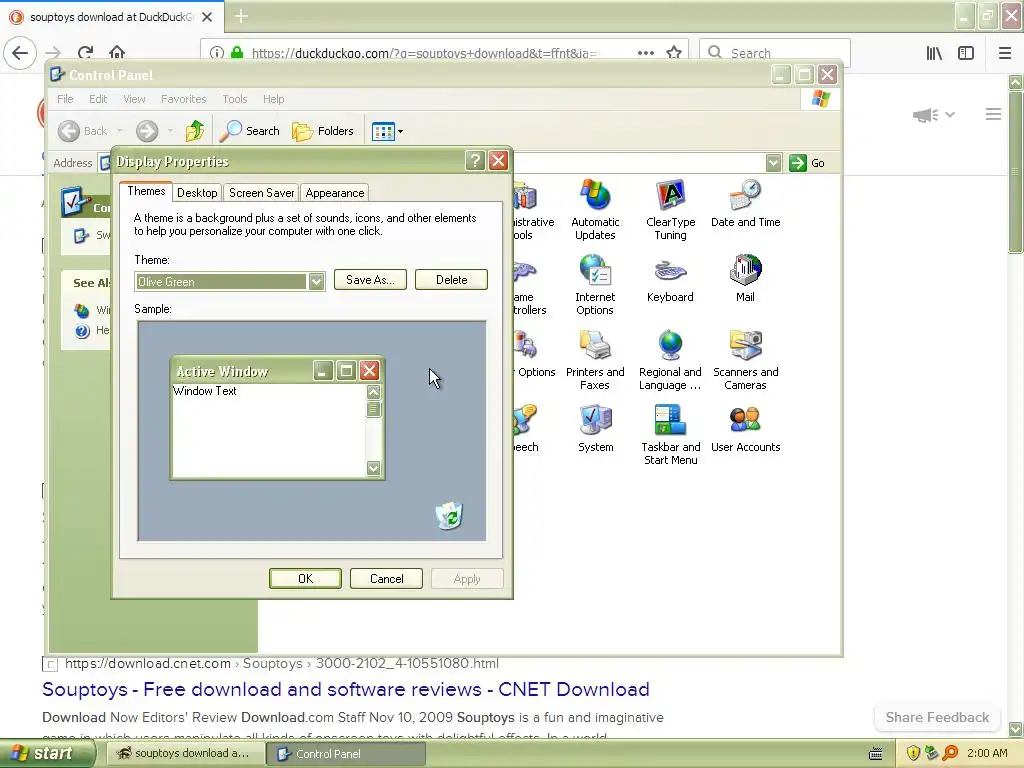Viewport: 1024px width, 768px height.
Task: Open Printers and Faxes icon
Action: 594,360
